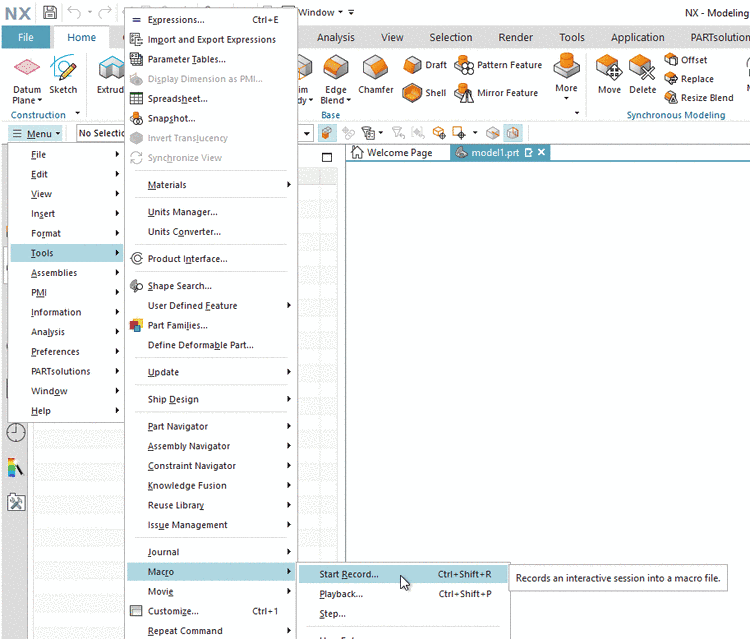Select the Shell feature icon

(412, 93)
